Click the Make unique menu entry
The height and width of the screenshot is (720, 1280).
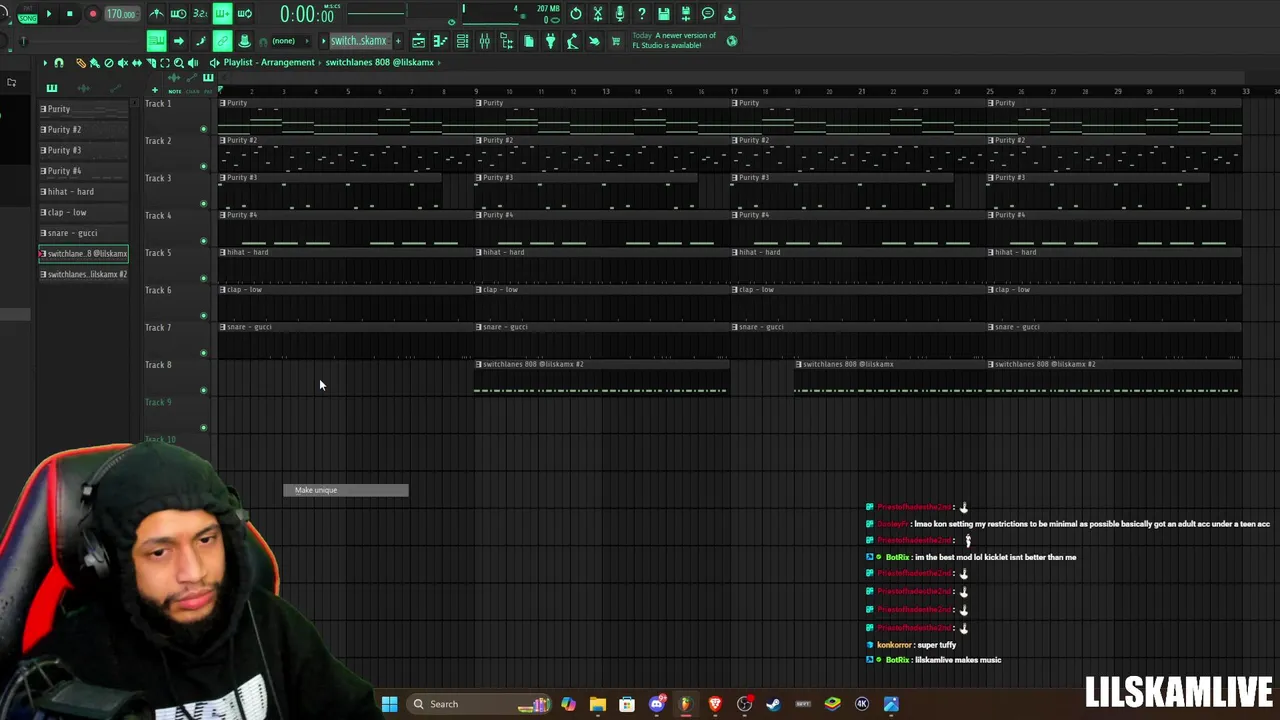tap(346, 490)
